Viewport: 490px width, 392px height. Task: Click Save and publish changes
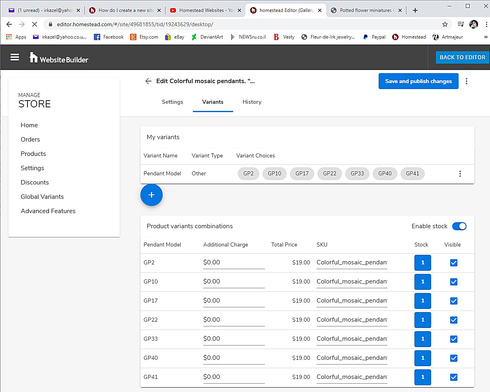tap(418, 81)
